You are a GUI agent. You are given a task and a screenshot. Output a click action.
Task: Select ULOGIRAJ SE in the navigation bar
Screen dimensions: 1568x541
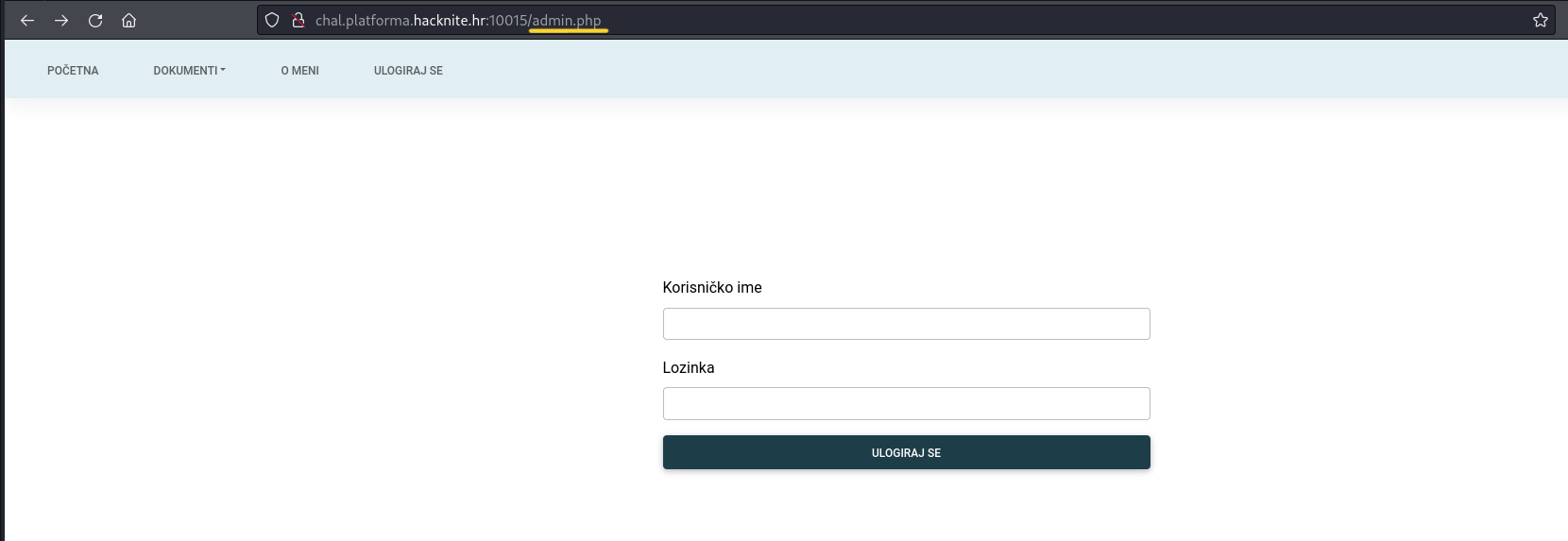[408, 71]
